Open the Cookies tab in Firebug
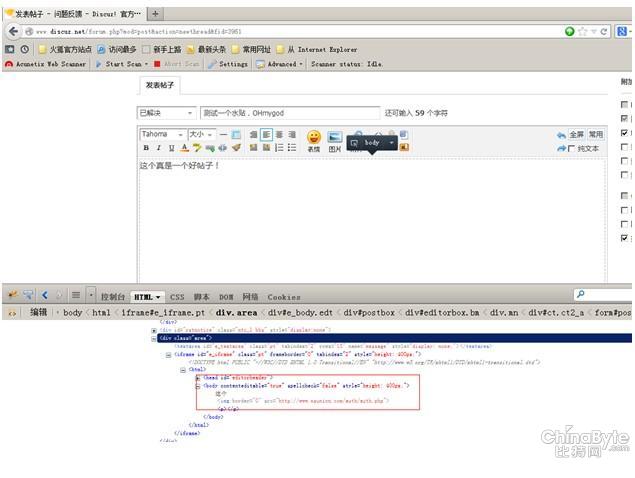This screenshot has width=635, height=478. (x=284, y=297)
